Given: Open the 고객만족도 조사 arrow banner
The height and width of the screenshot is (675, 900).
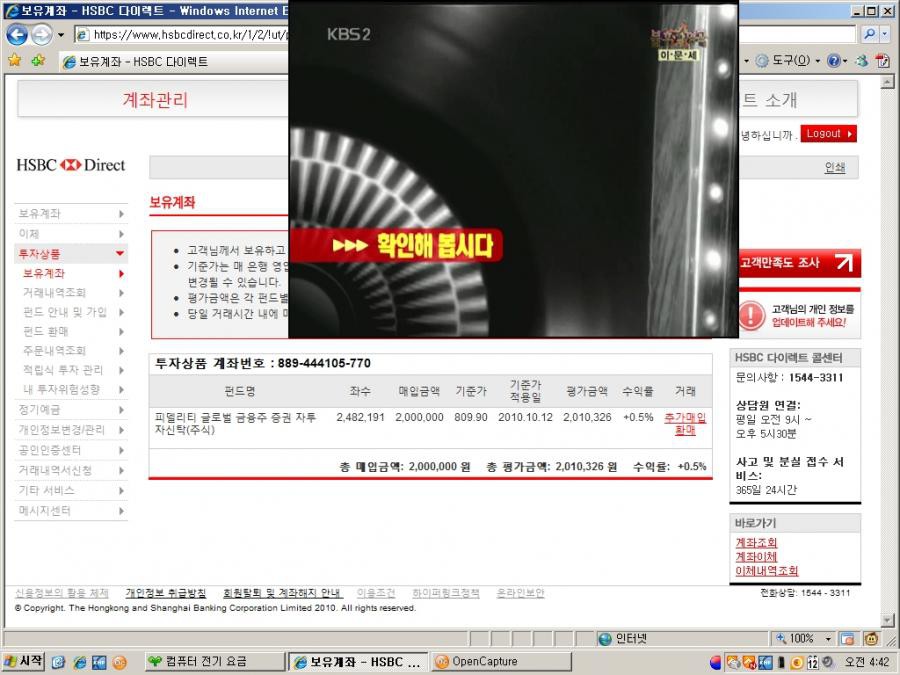Looking at the screenshot, I should pyautogui.click(x=800, y=263).
